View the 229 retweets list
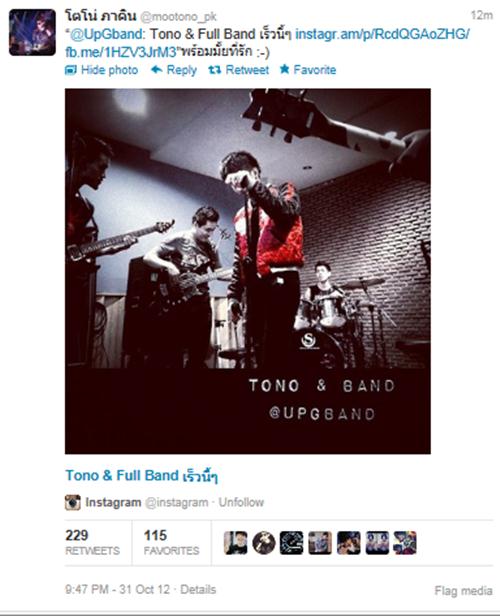The width and height of the screenshot is (500, 616). click(x=92, y=543)
